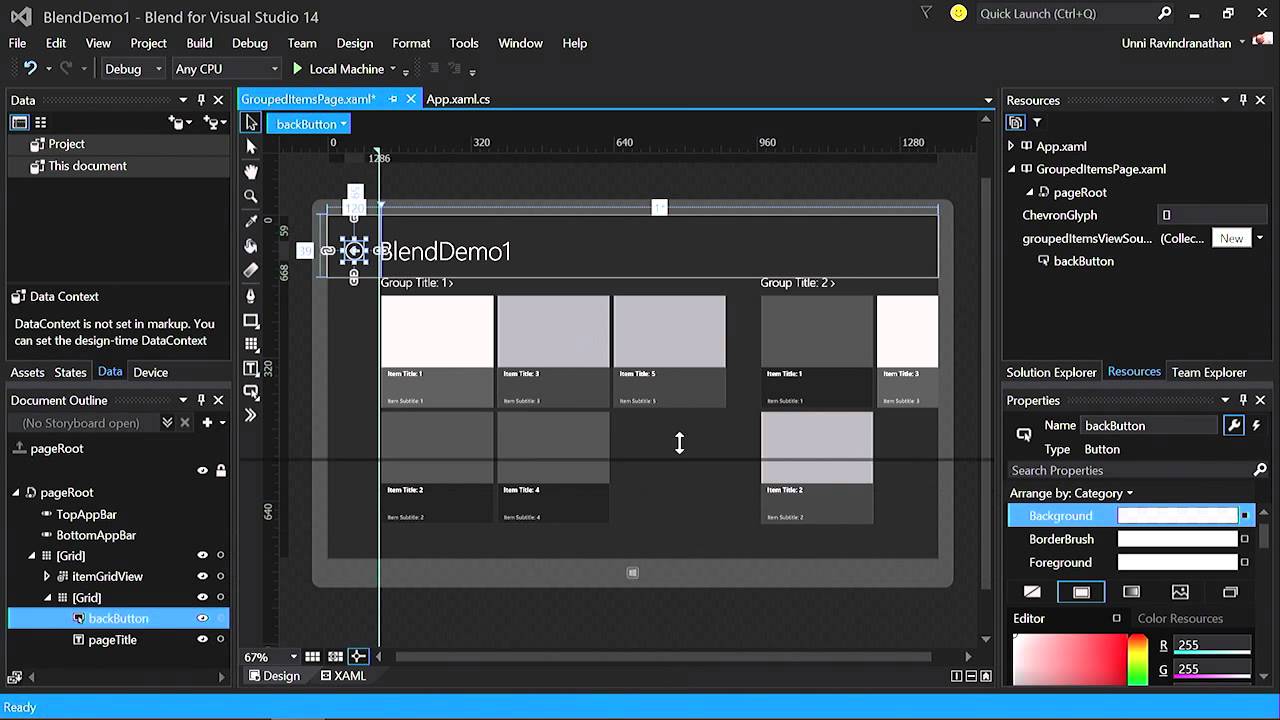Click the hue spectrum slider
Image resolution: width=1280 pixels, height=720 pixels.
tap(1137, 660)
